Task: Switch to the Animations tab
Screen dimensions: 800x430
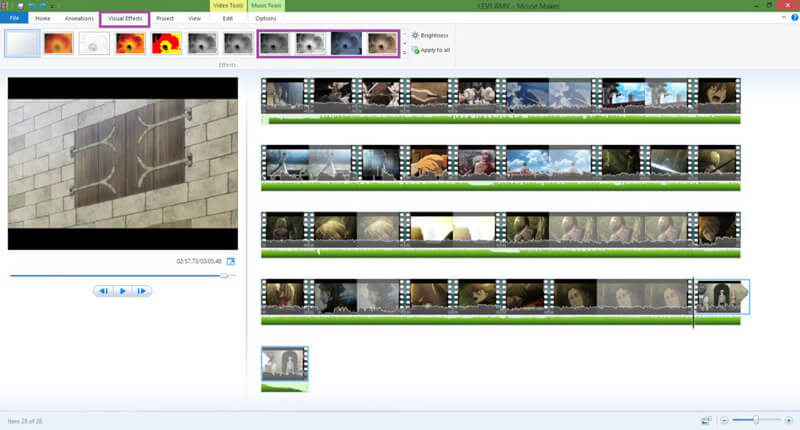Action: [x=79, y=18]
